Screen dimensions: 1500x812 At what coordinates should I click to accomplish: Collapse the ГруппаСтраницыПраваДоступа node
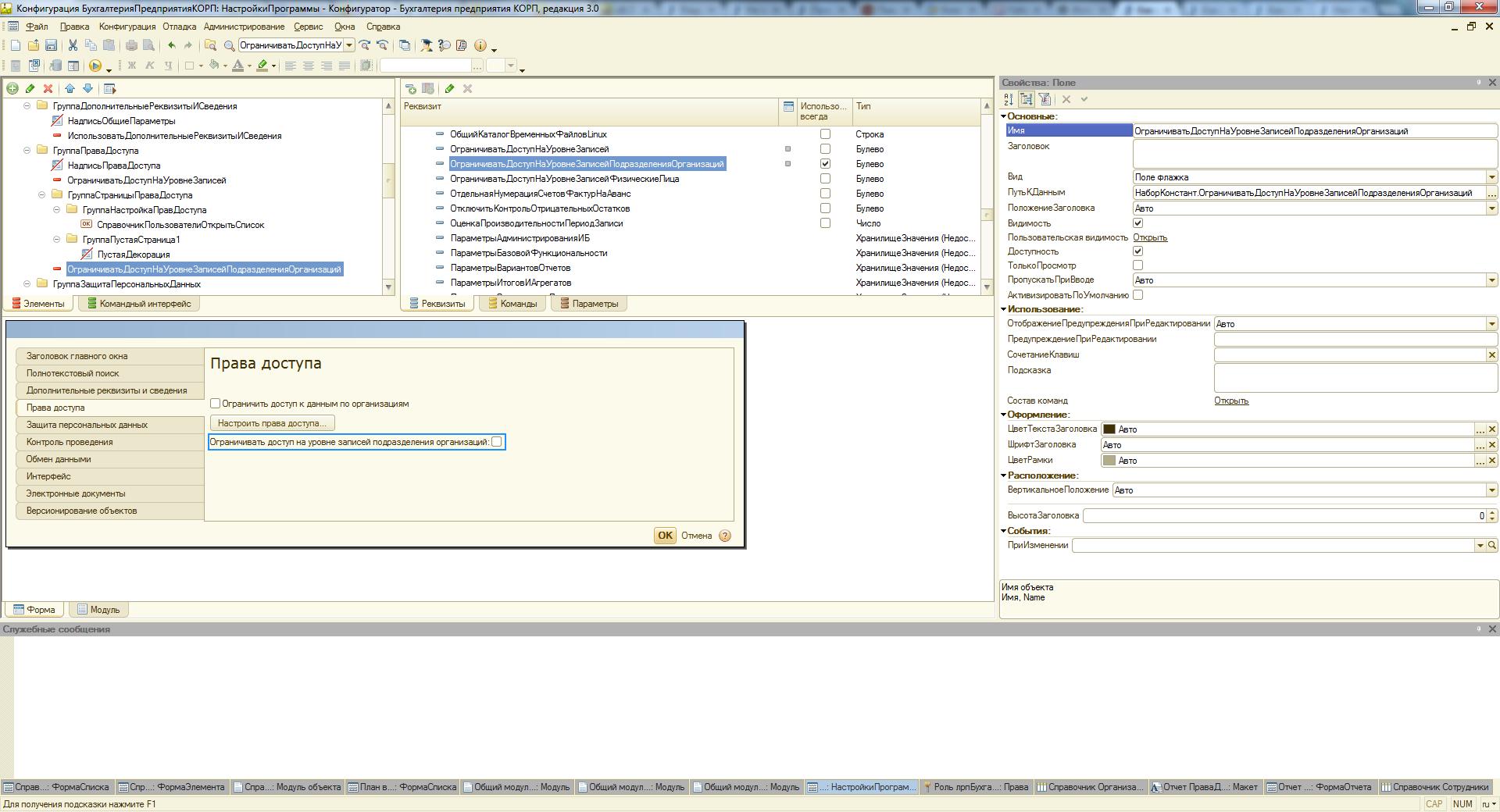tap(42, 195)
